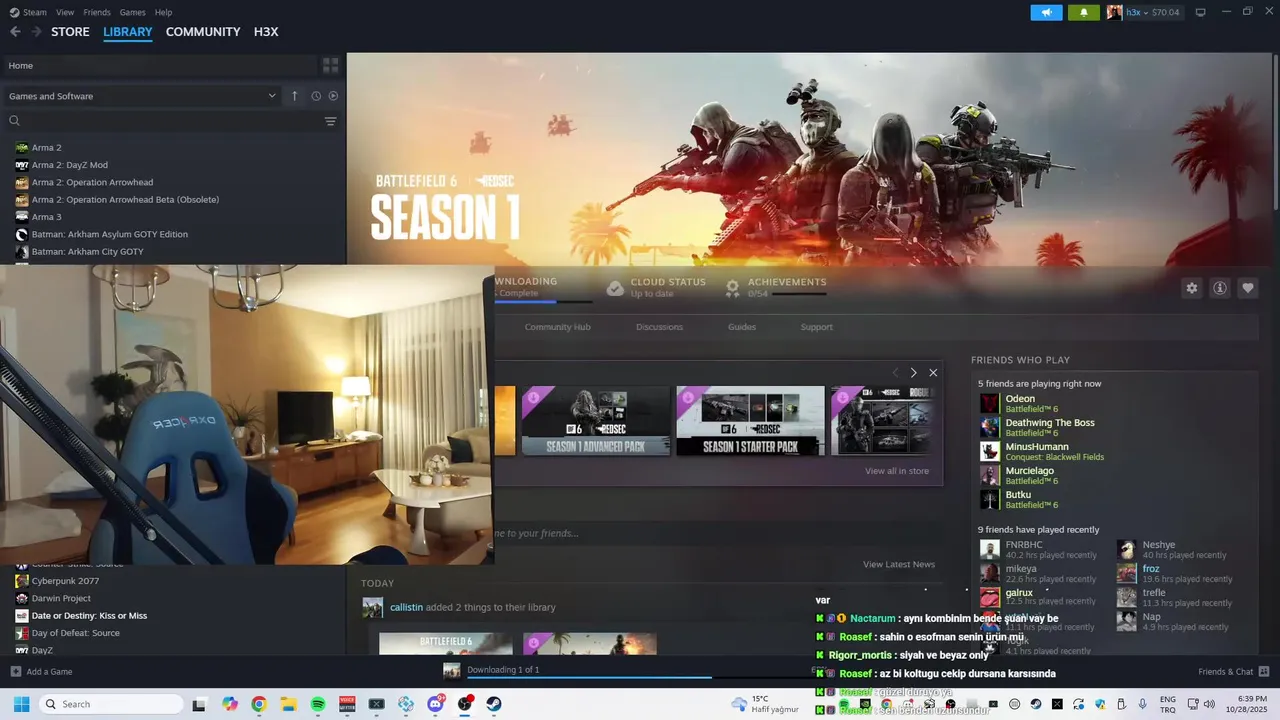Click View all in store link
This screenshot has width=1280, height=720.
(897, 471)
